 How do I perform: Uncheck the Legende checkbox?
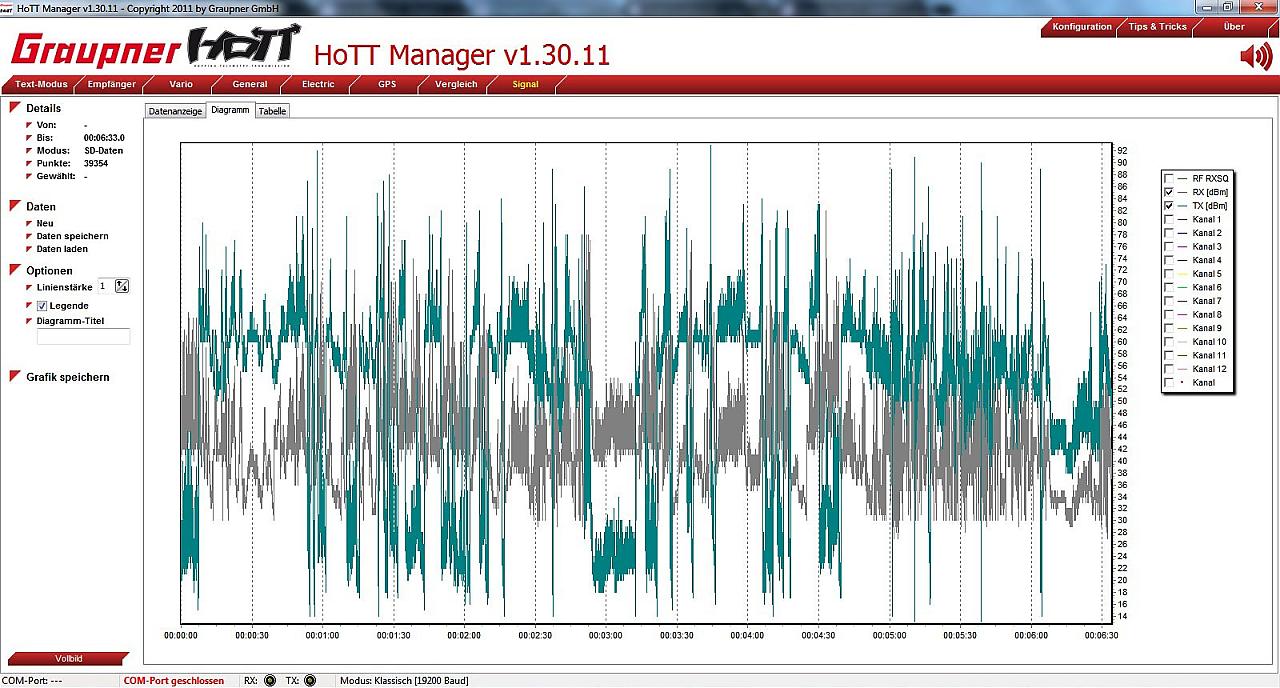tap(42, 306)
